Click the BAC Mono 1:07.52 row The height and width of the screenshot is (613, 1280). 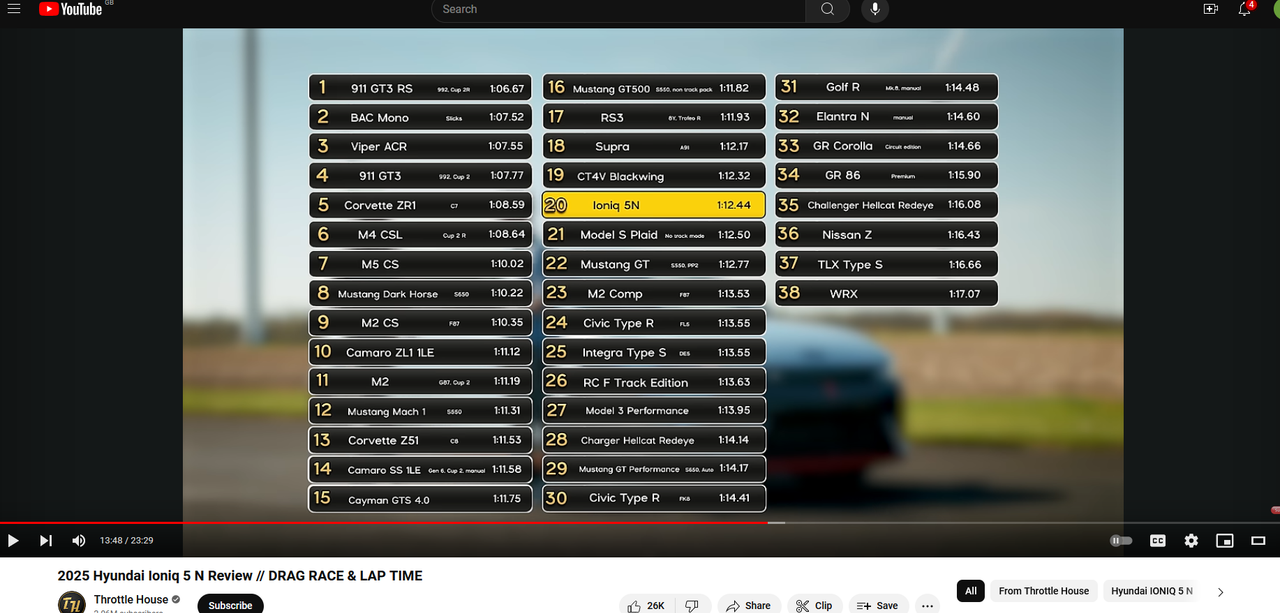pos(420,117)
